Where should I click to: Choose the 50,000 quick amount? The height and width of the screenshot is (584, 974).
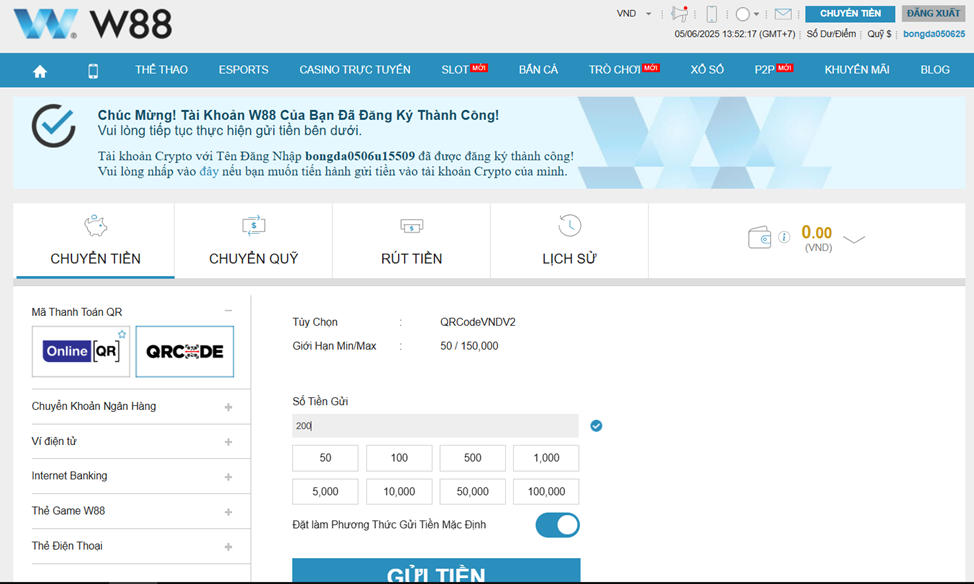pyautogui.click(x=473, y=491)
